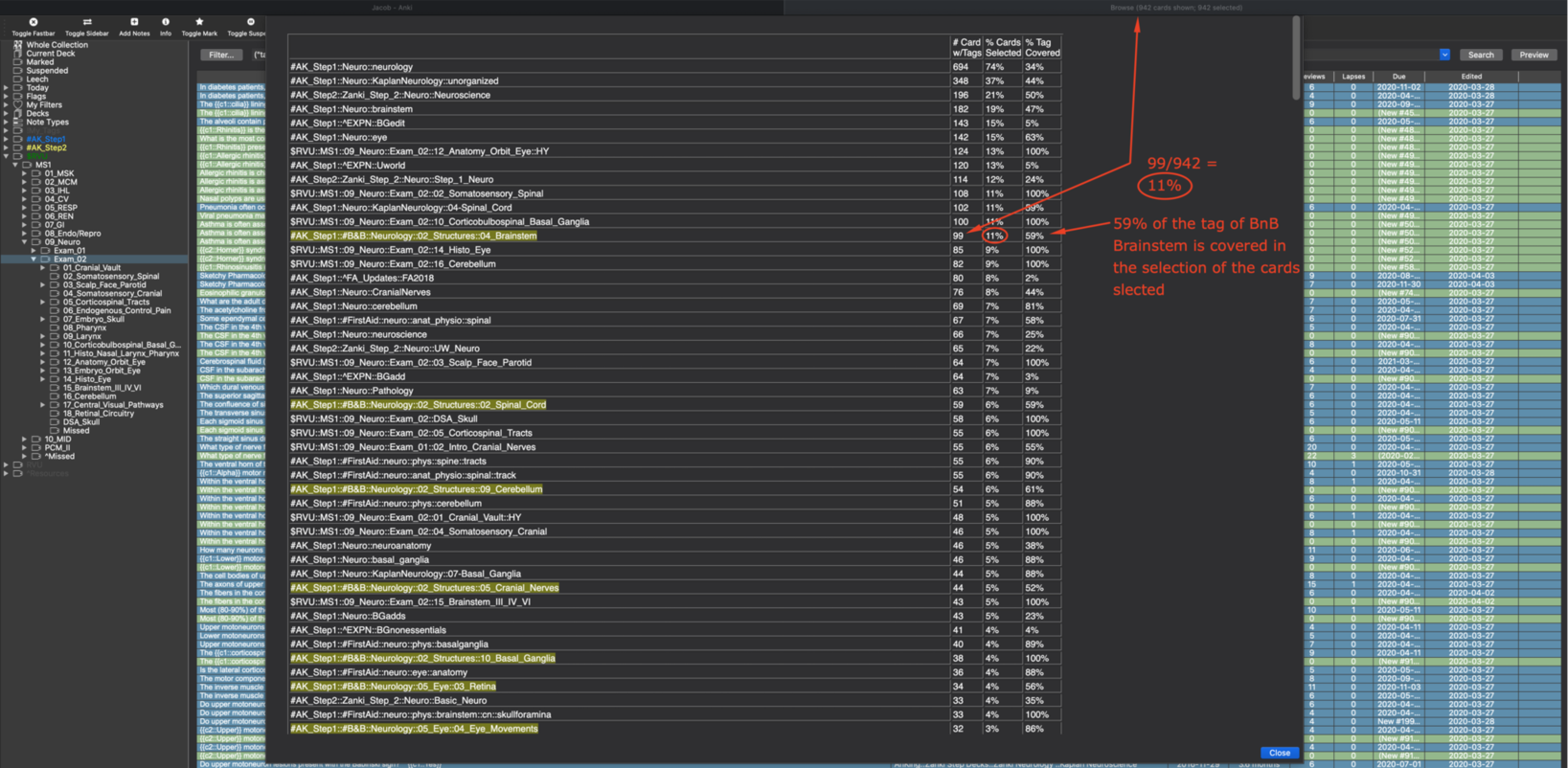Click the Search button in browser
Screen dimensions: 1568x768
(x=1481, y=55)
